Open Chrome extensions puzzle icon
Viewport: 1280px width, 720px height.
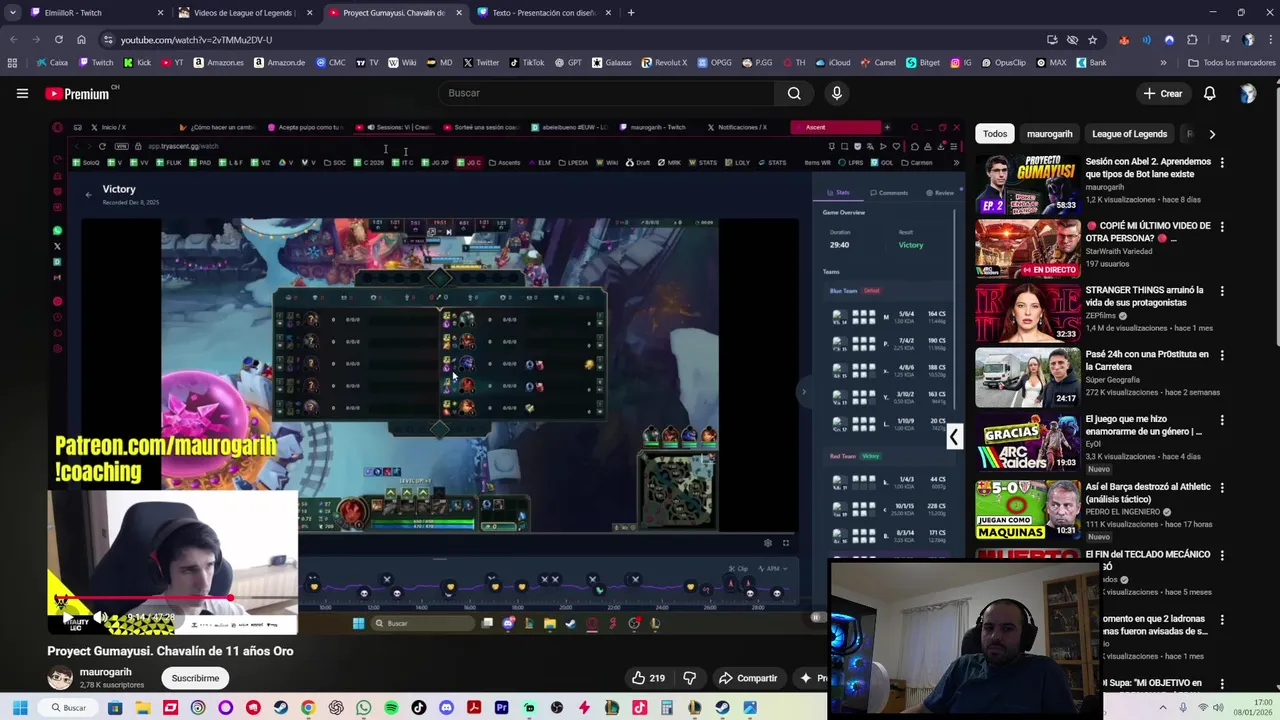pos(1192,40)
